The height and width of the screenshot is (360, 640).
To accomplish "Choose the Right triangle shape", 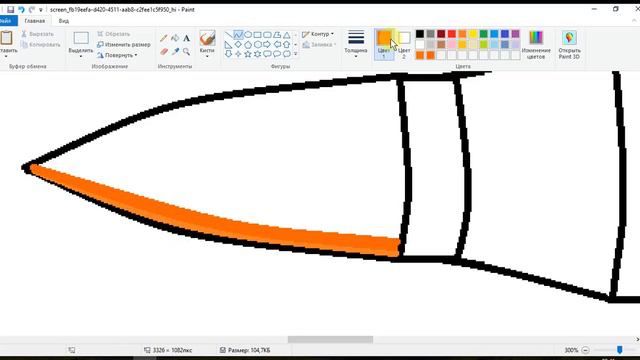I will pyautogui.click(x=229, y=44).
